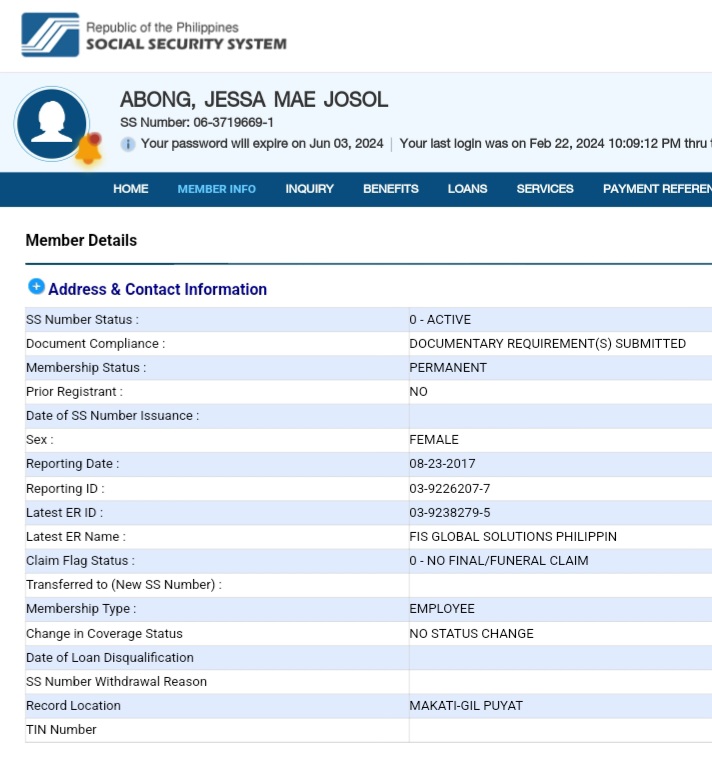Open the LOANS menu
This screenshot has height=770, width=712.
(x=467, y=189)
